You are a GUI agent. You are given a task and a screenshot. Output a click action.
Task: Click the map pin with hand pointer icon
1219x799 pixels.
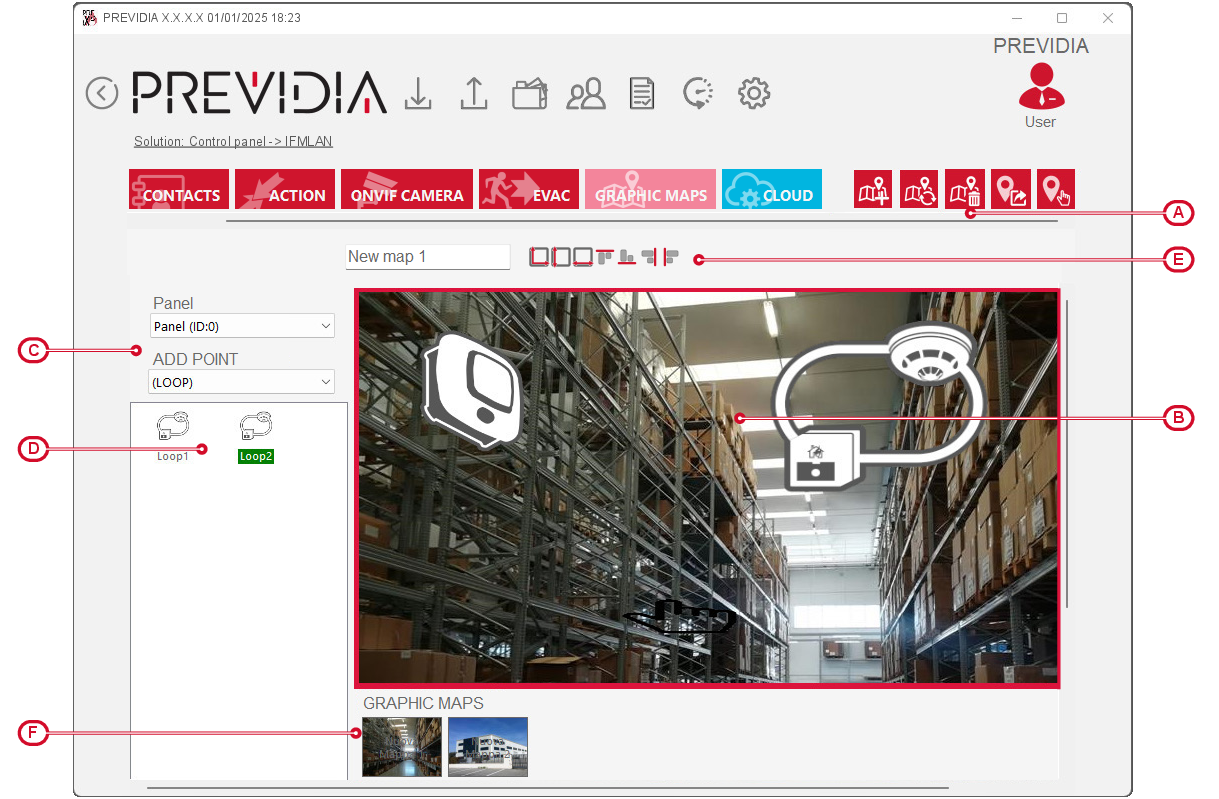coord(1056,188)
